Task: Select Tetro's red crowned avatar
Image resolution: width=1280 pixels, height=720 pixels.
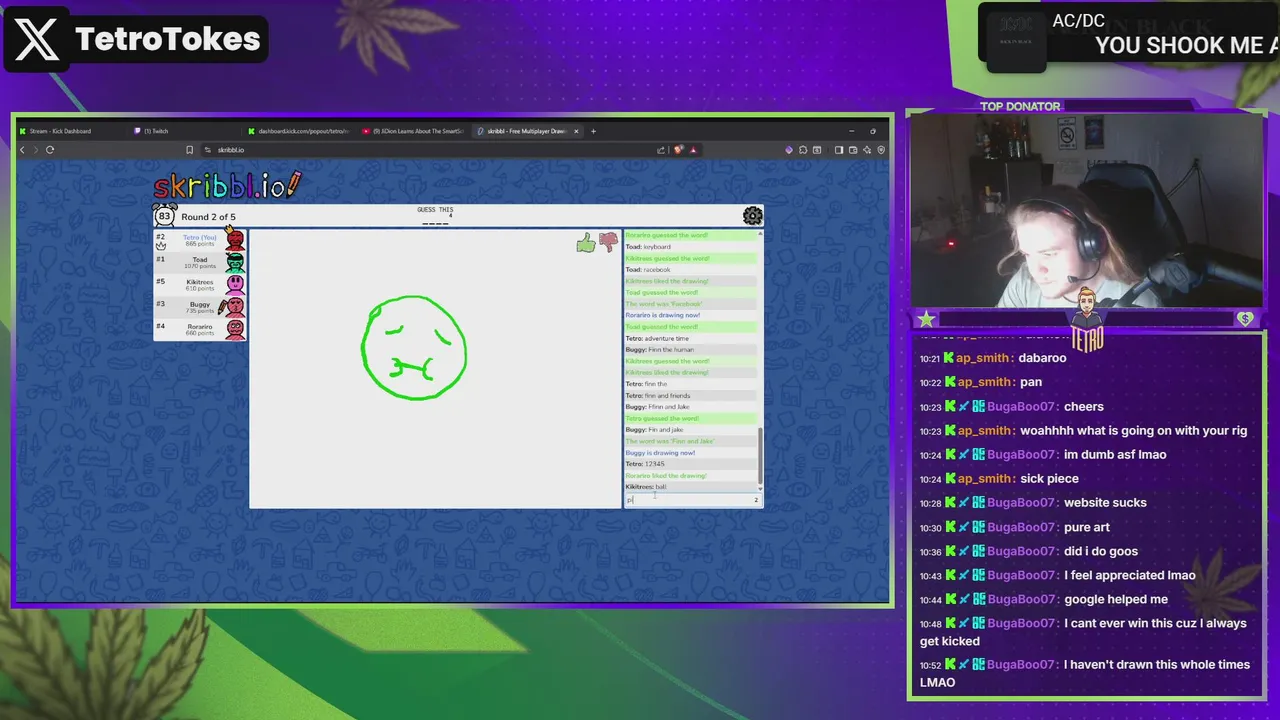Action: point(234,240)
